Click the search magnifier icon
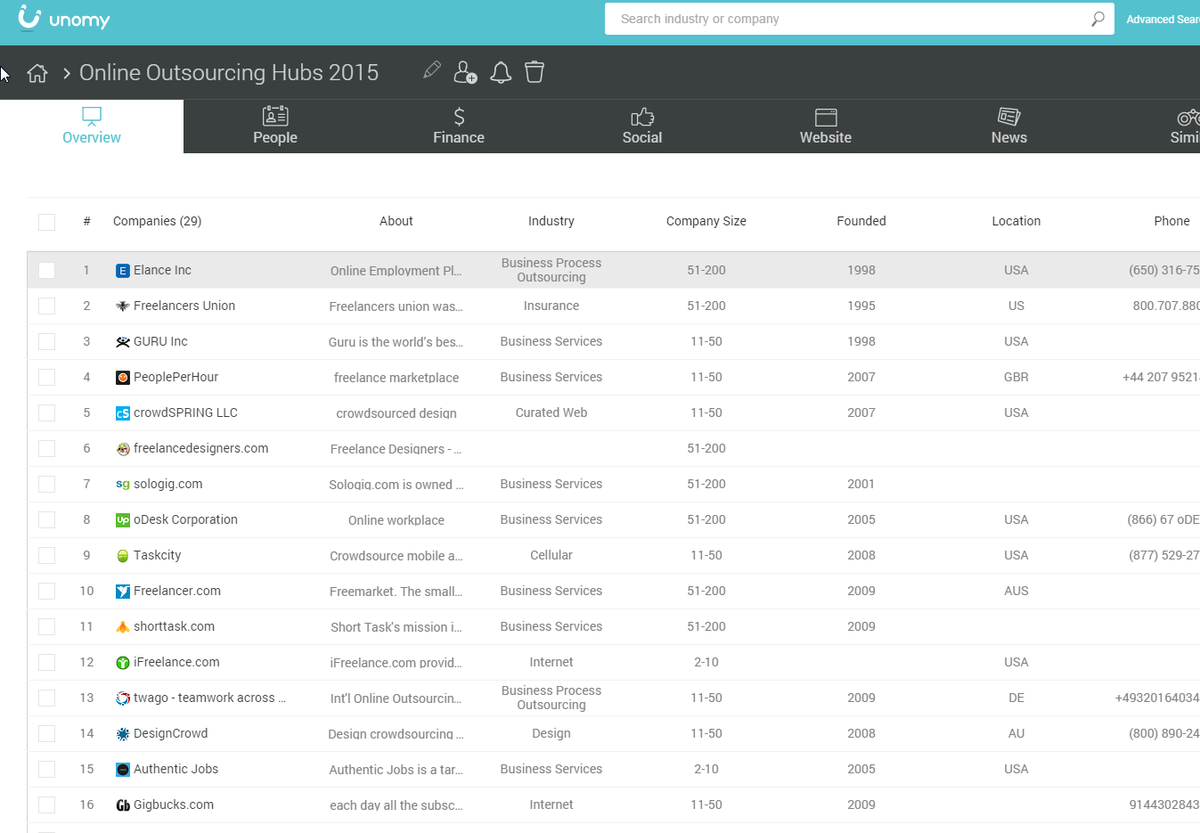The width and height of the screenshot is (1200, 833). point(1098,19)
